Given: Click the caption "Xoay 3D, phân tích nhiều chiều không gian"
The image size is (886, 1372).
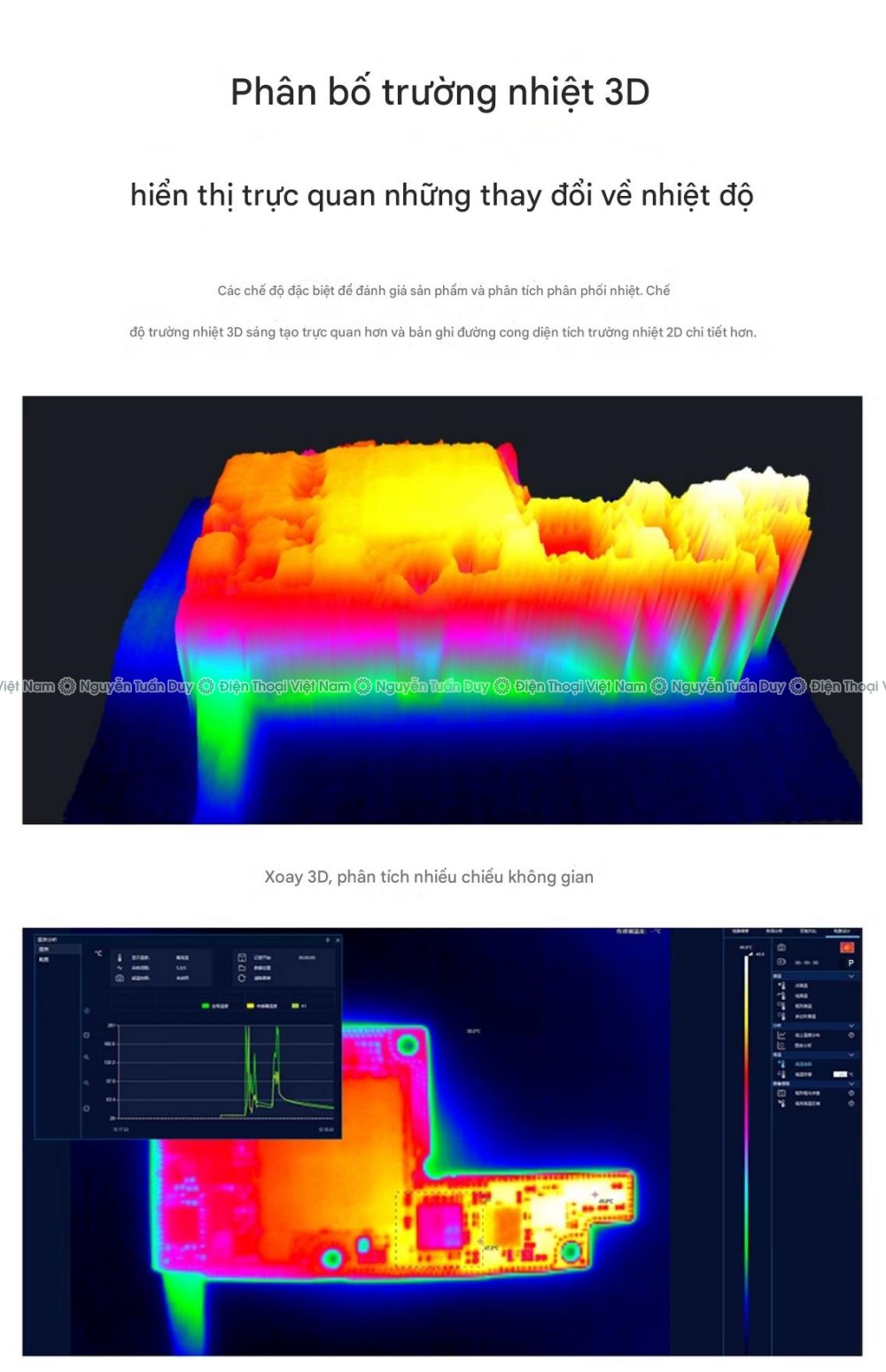Looking at the screenshot, I should click(x=429, y=877).
